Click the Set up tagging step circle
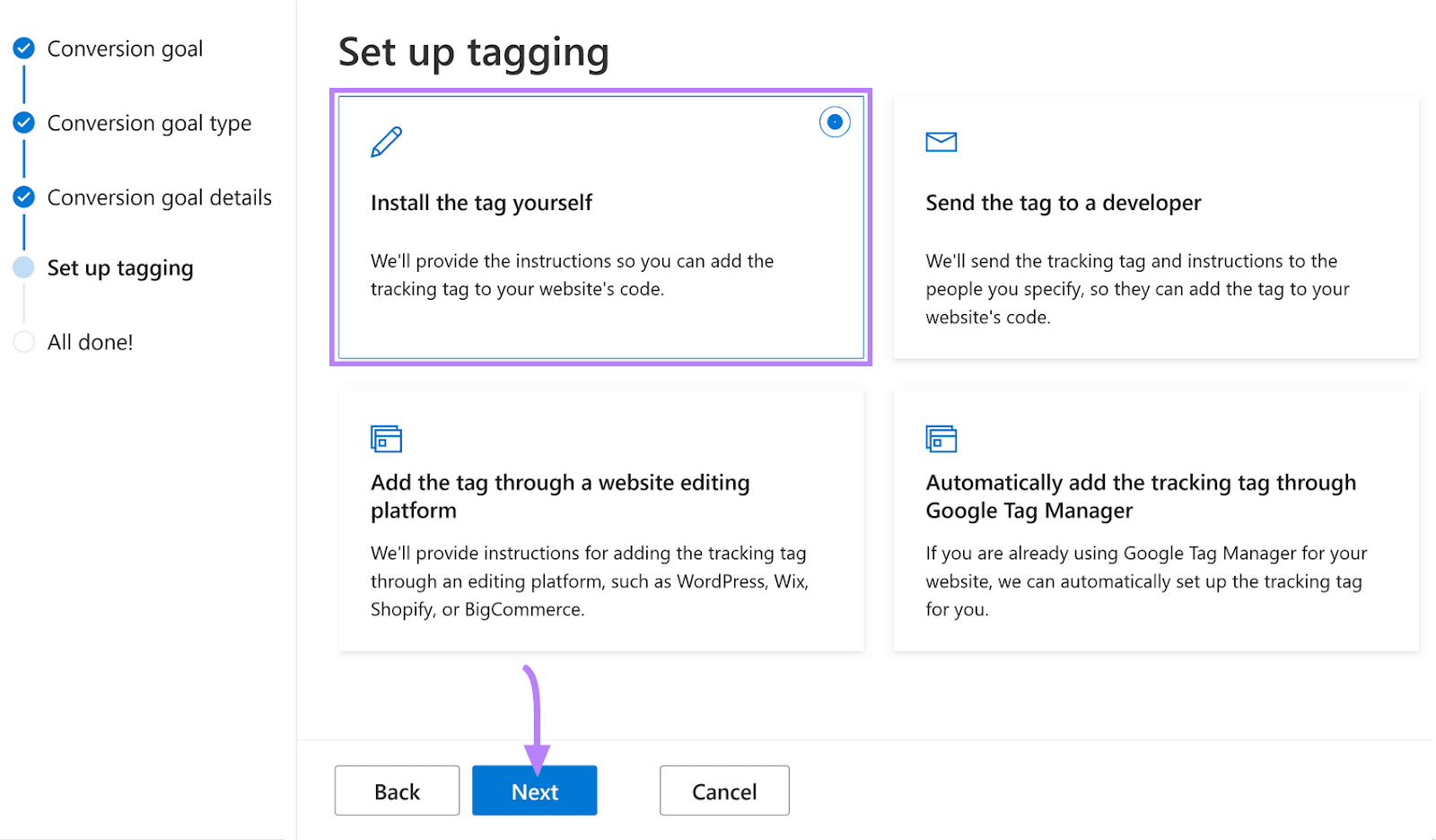Screen dimensions: 1436x840 [24, 267]
